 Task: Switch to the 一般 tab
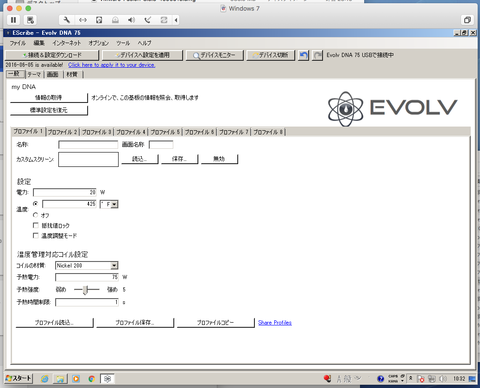coord(15,74)
